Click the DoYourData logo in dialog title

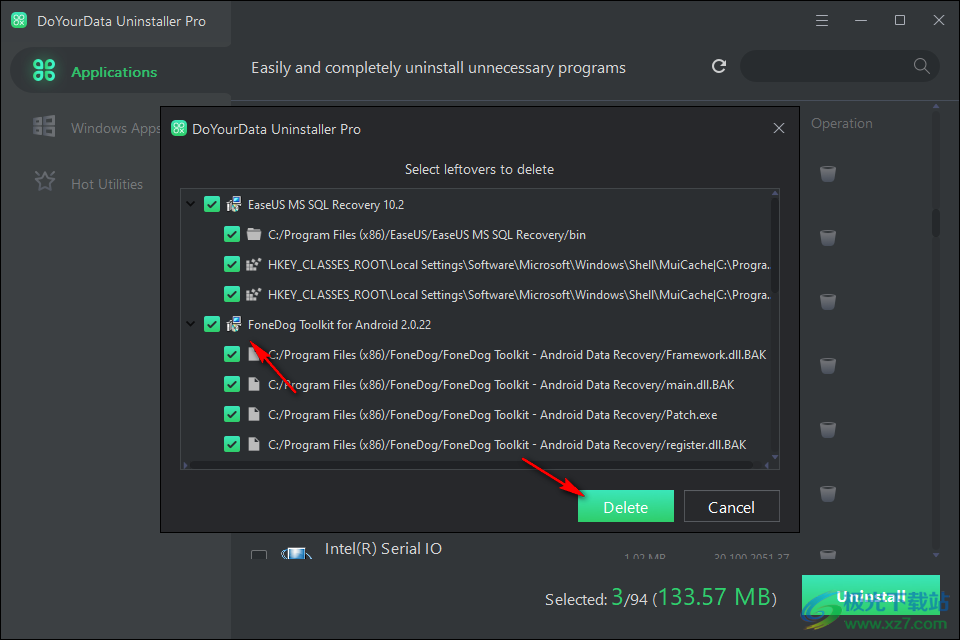179,128
